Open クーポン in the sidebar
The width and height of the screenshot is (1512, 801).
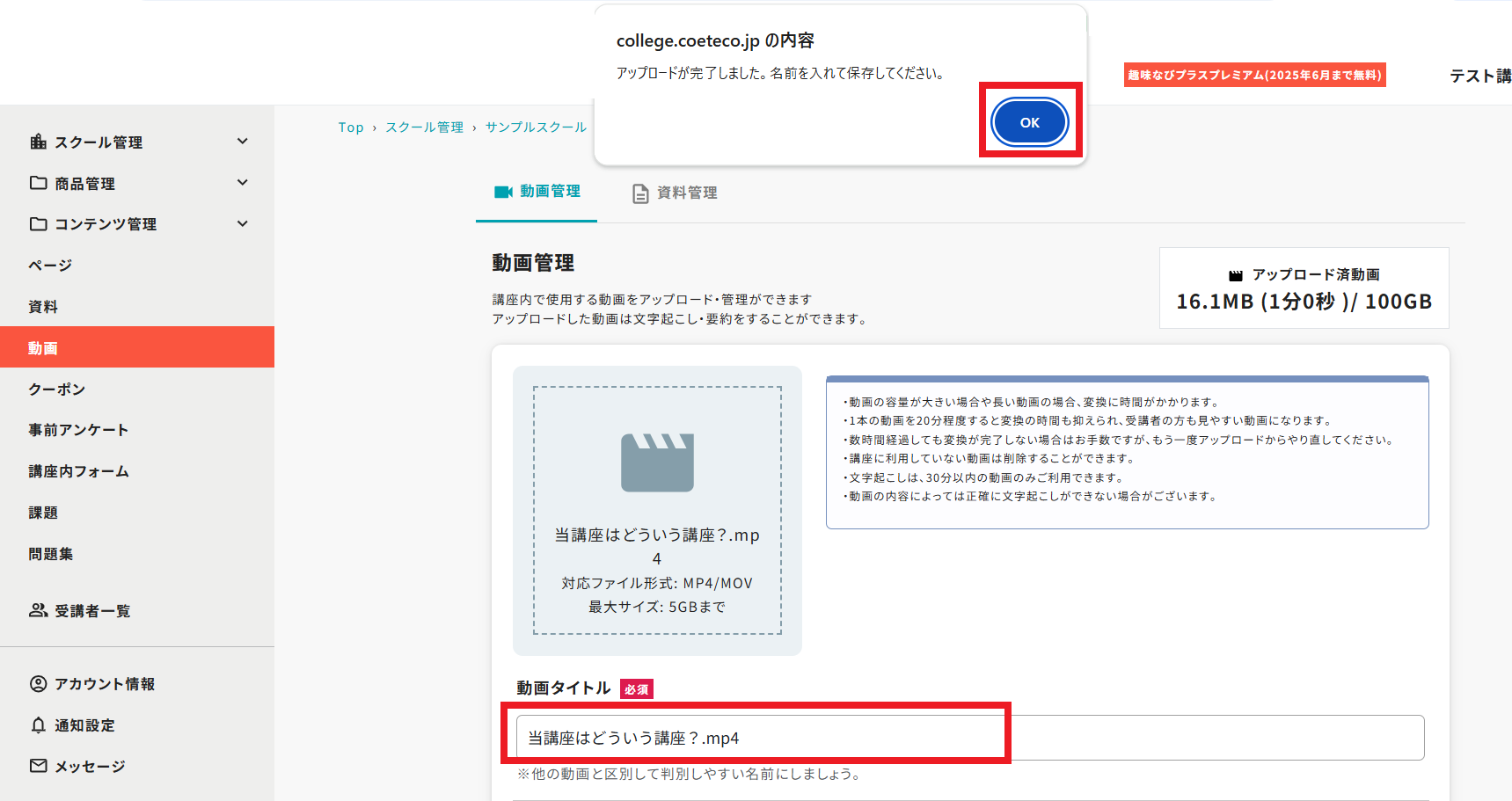pyautogui.click(x=57, y=390)
